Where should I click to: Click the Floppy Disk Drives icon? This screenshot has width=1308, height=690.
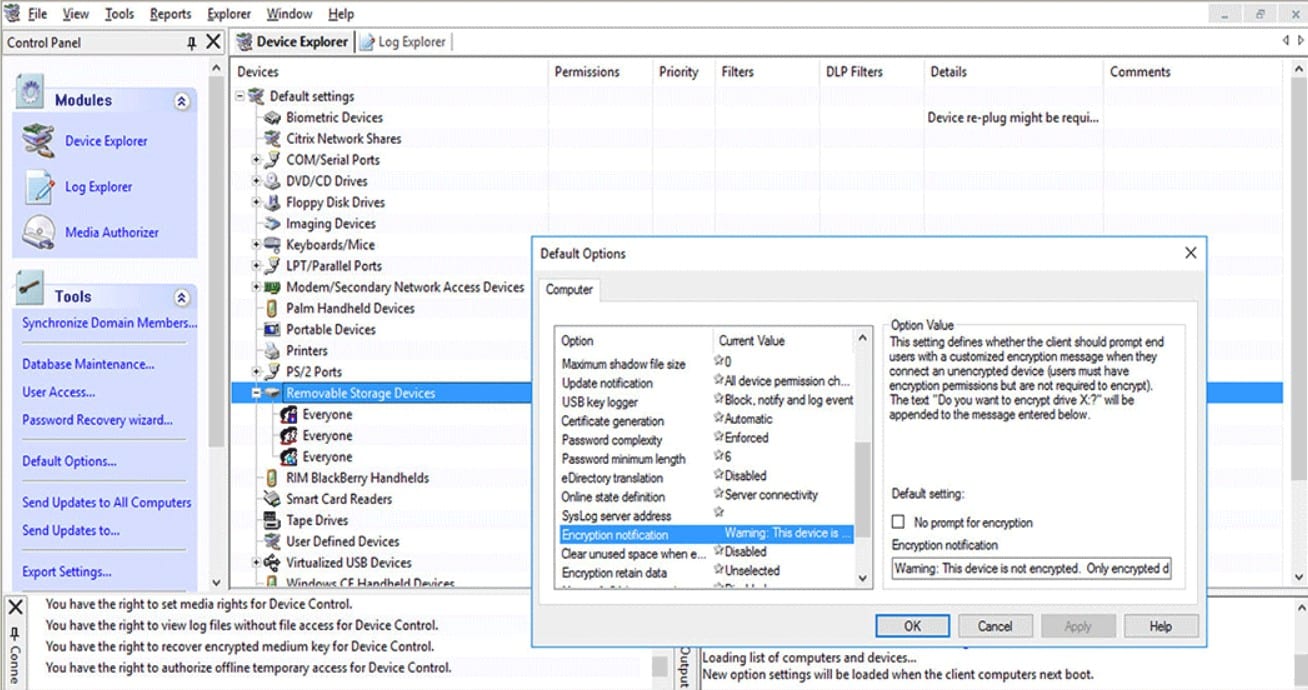(271, 202)
